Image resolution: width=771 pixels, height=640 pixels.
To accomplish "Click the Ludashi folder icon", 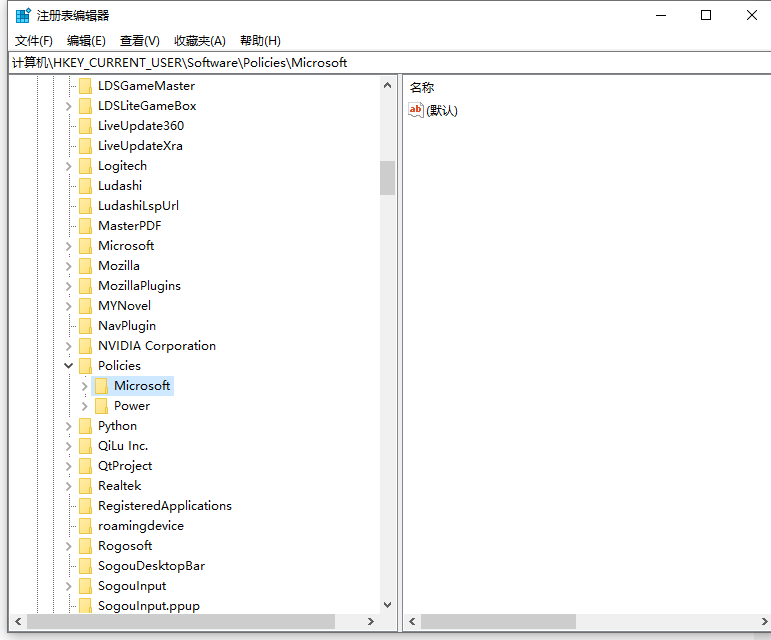I will pyautogui.click(x=86, y=186).
